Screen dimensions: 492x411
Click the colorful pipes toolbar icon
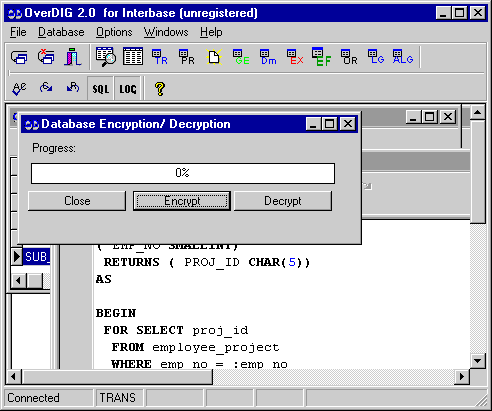tap(73, 57)
